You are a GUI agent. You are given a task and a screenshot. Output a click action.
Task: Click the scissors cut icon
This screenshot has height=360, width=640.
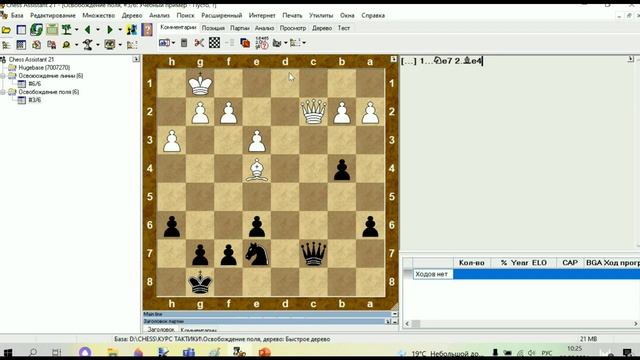tap(199, 42)
